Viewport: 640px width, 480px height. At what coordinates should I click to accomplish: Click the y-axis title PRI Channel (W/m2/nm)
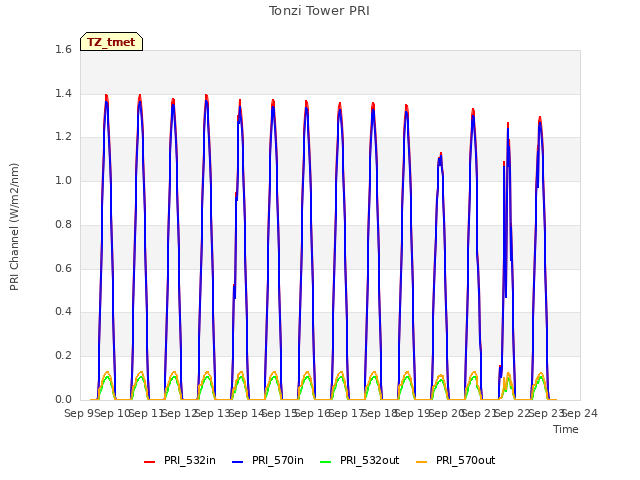(14, 227)
